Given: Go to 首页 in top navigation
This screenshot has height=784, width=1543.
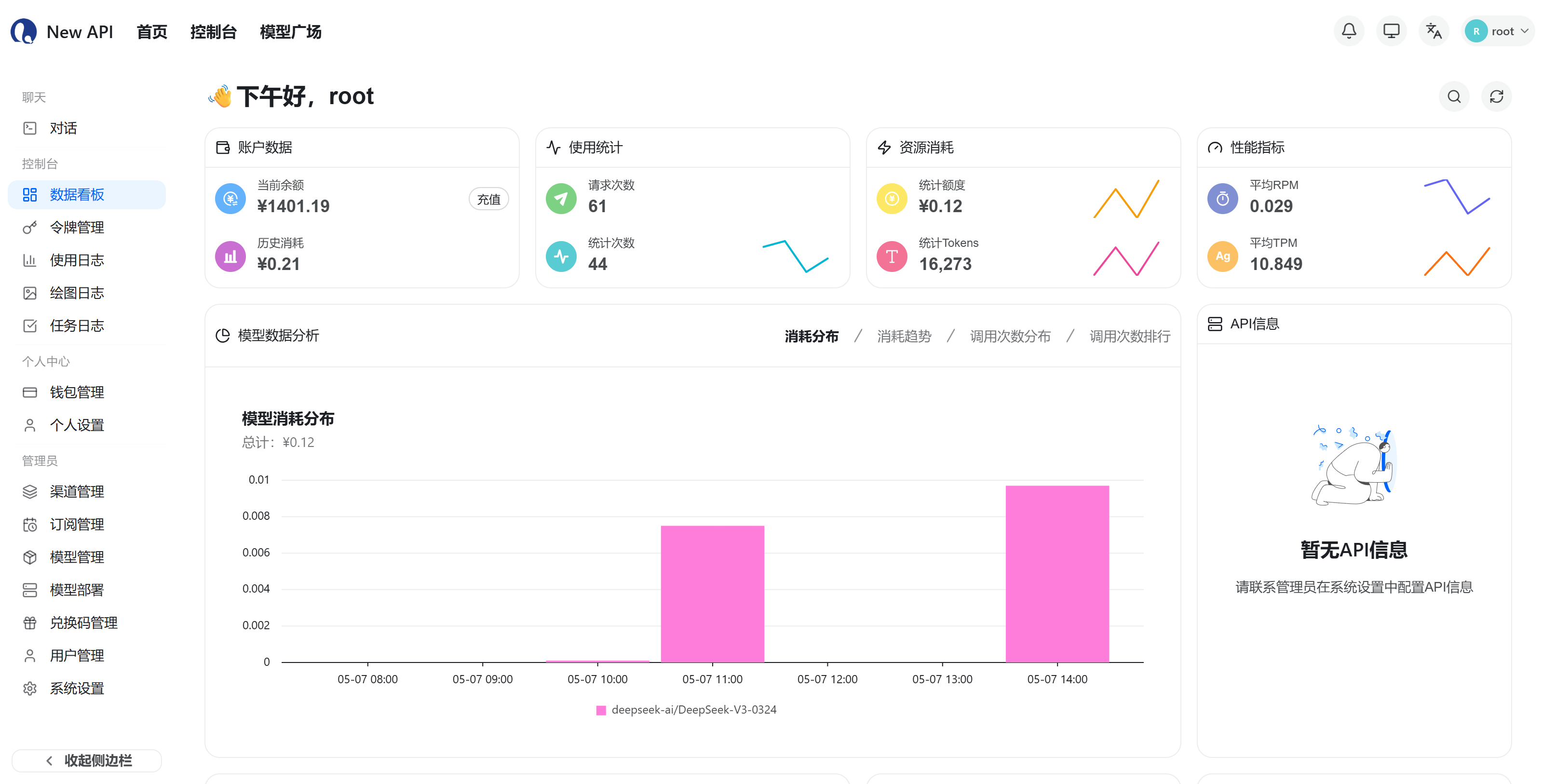Looking at the screenshot, I should [x=152, y=32].
